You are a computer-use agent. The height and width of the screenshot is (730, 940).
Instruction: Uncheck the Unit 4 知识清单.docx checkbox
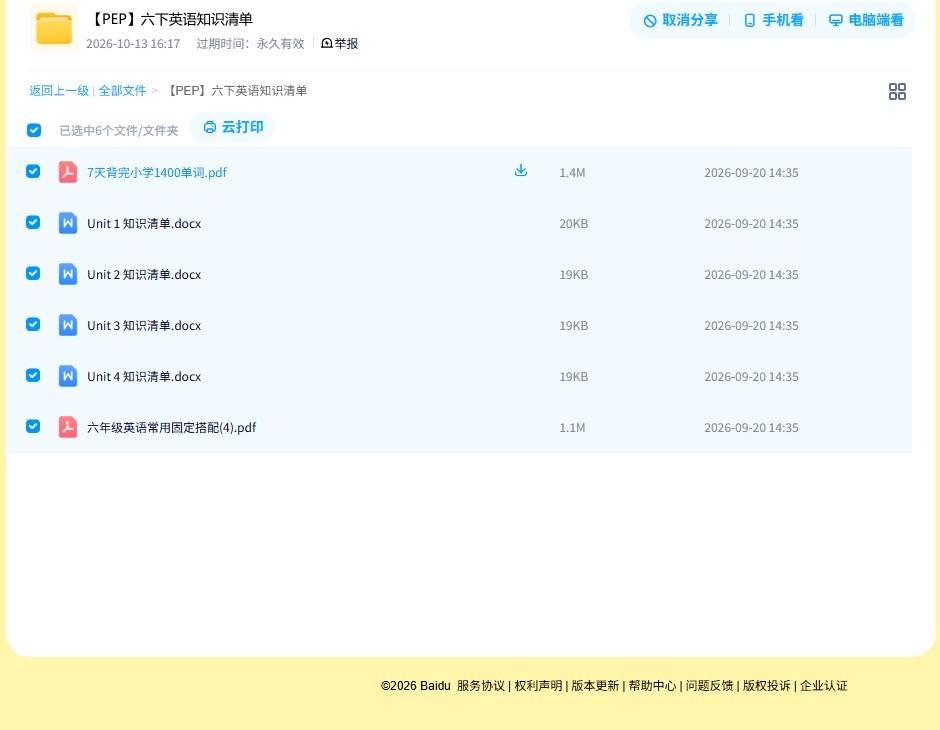33,375
